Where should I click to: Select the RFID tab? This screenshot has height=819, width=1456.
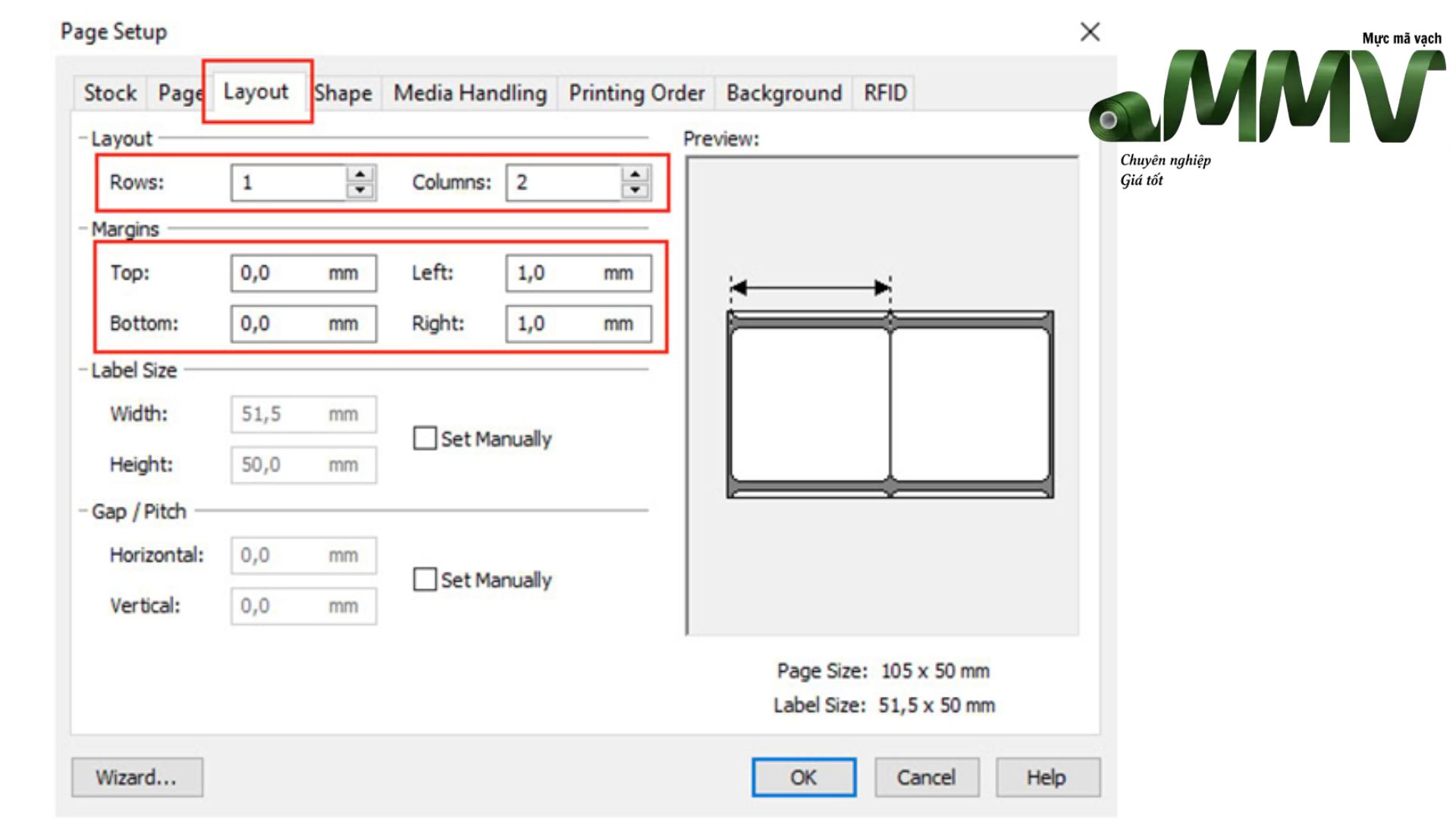point(885,93)
